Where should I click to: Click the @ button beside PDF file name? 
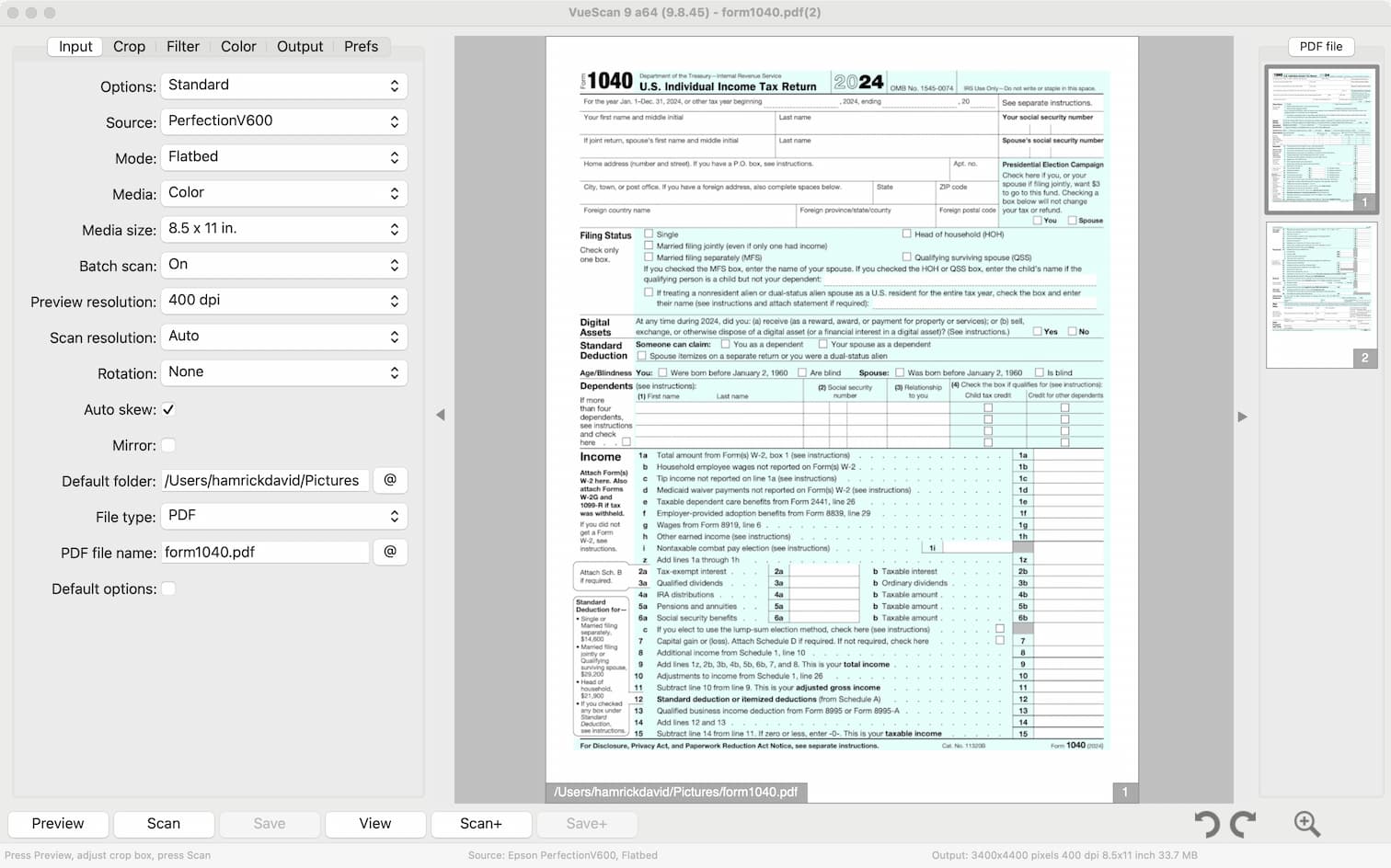390,552
